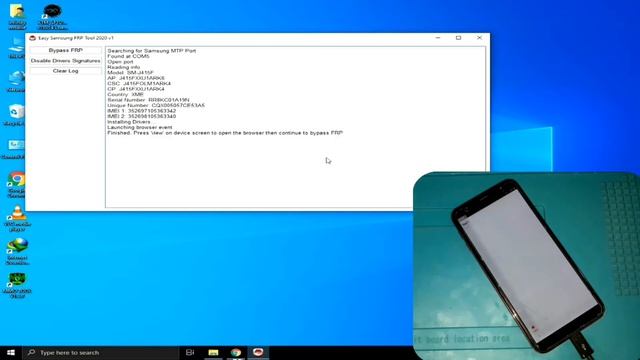Select Easy Samsung FRP Tool taskbar icon
640x360 pixels.
click(x=258, y=353)
